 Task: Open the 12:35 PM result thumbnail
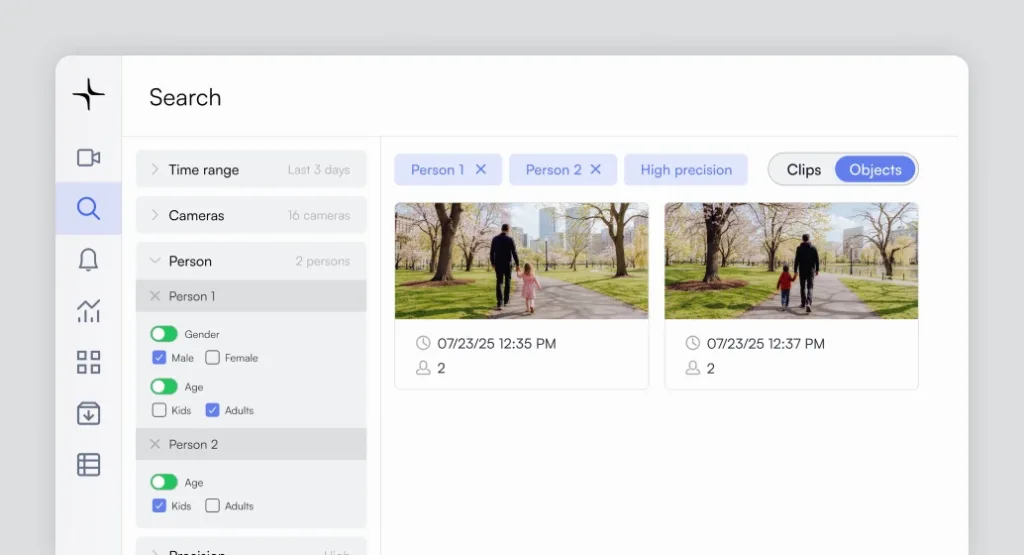coord(522,261)
